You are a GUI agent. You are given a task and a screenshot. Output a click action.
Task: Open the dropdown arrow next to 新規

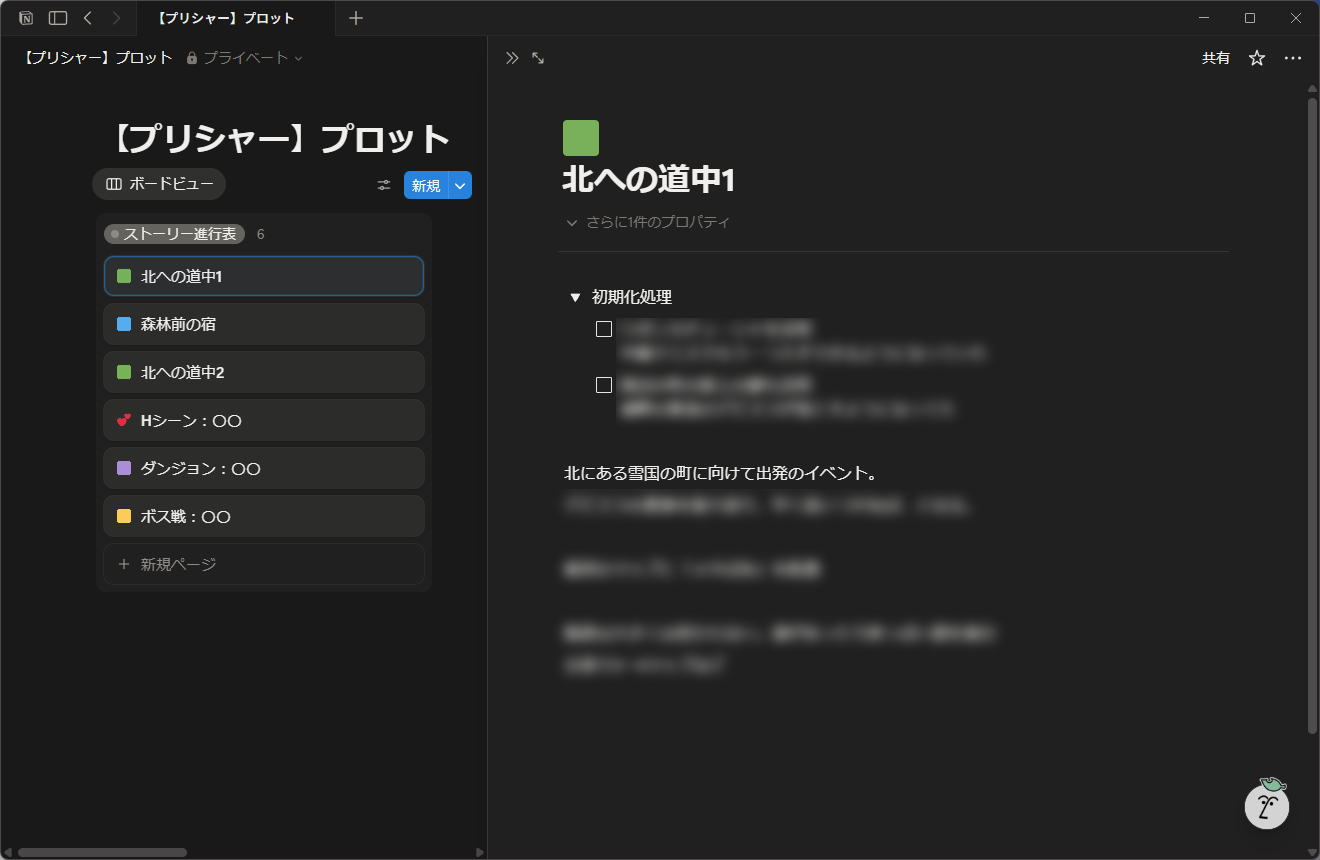click(x=460, y=185)
